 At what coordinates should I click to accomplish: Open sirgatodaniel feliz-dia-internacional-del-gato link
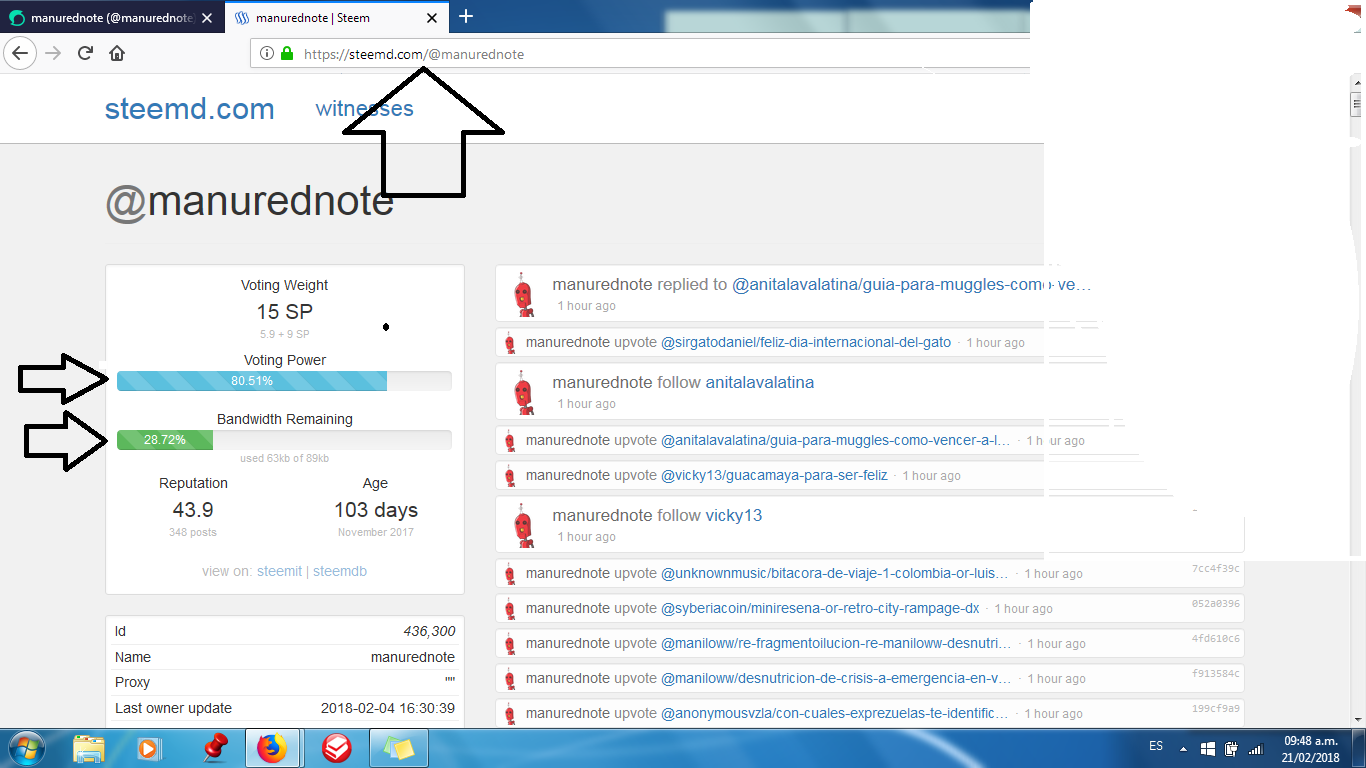coord(806,342)
